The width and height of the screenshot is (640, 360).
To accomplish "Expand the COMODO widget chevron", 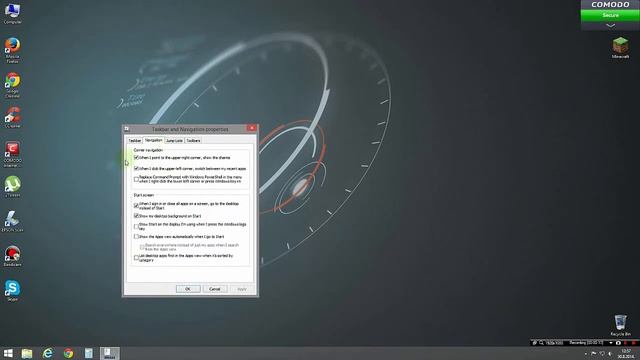I will [610, 25].
